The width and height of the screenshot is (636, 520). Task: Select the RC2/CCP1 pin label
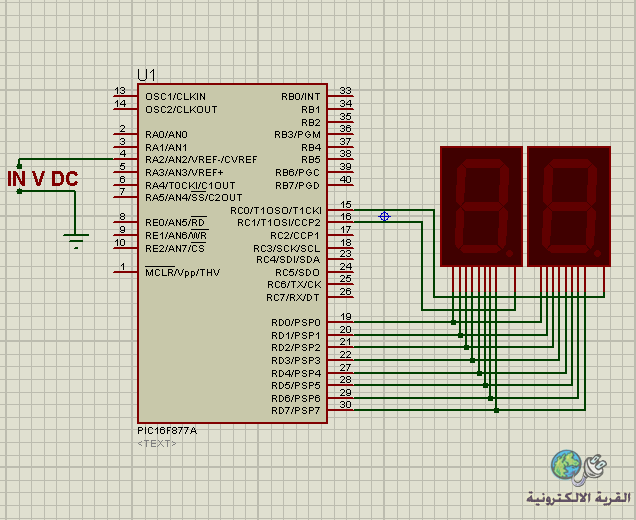tap(295, 236)
